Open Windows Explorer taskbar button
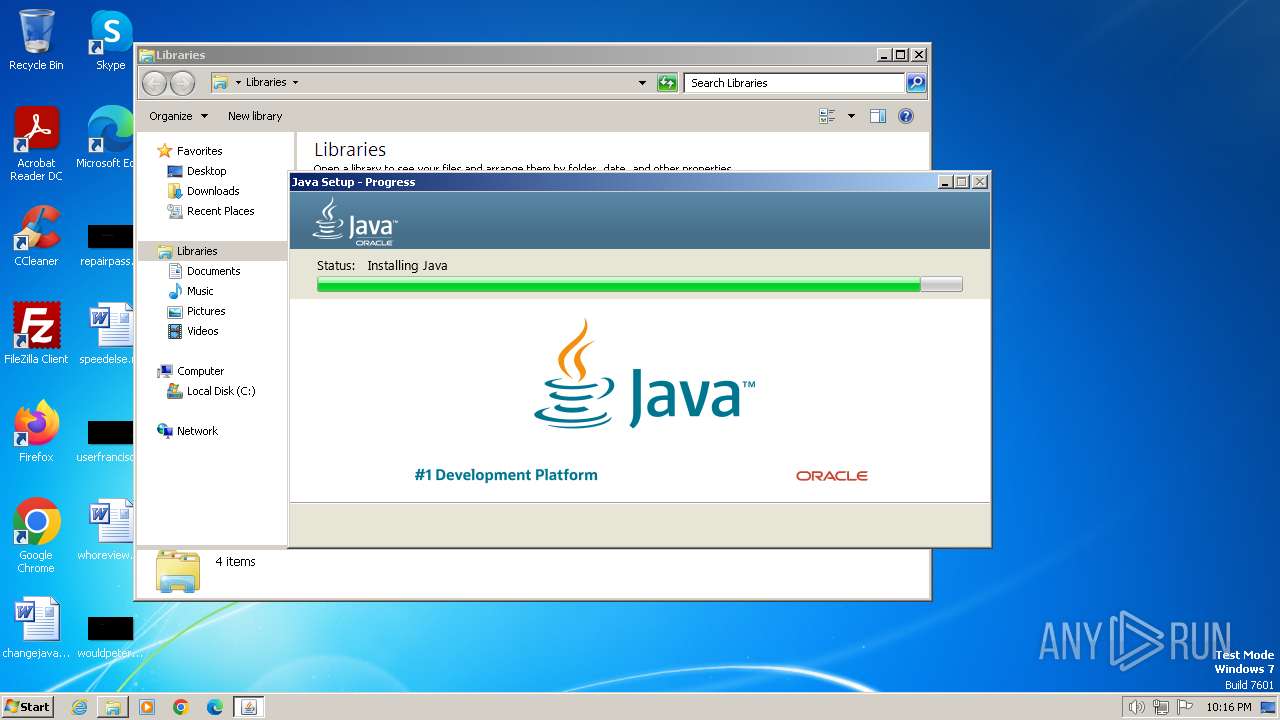Image resolution: width=1280 pixels, height=720 pixels. coord(113,707)
